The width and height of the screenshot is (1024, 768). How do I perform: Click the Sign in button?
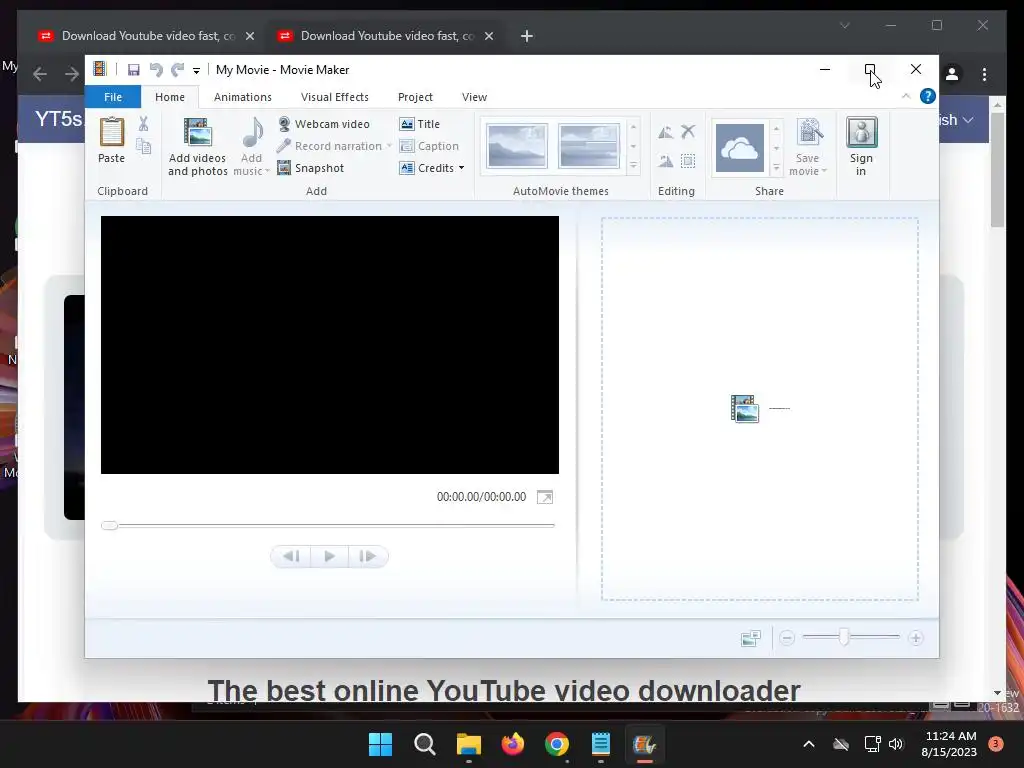tap(861, 146)
